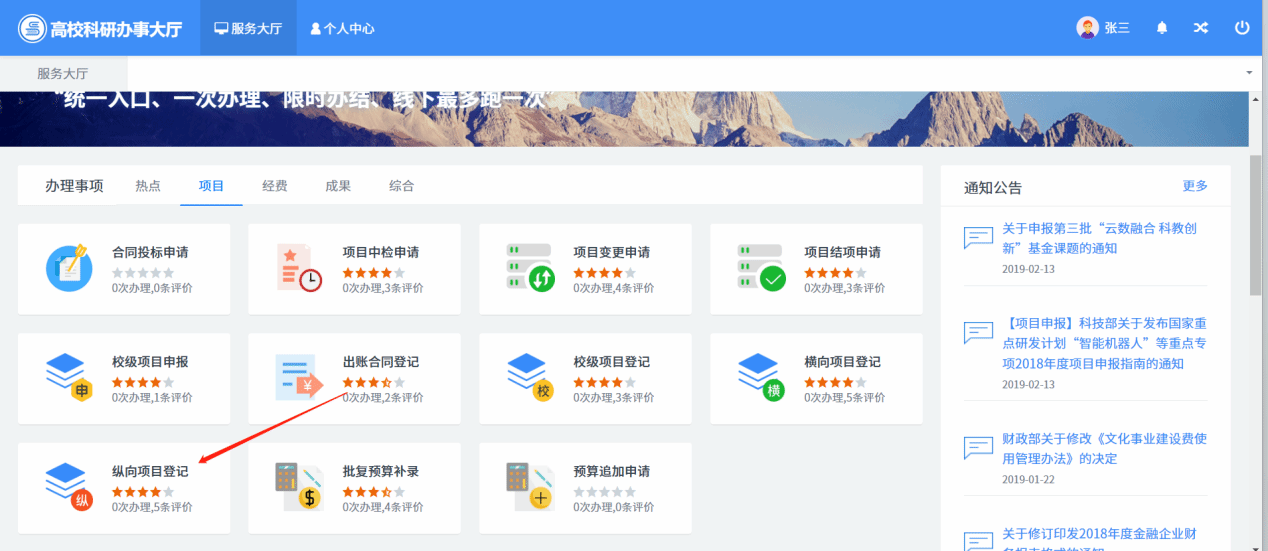Click the 预算追加申请 calculator plus icon
The width and height of the screenshot is (1268, 551).
pos(530,487)
